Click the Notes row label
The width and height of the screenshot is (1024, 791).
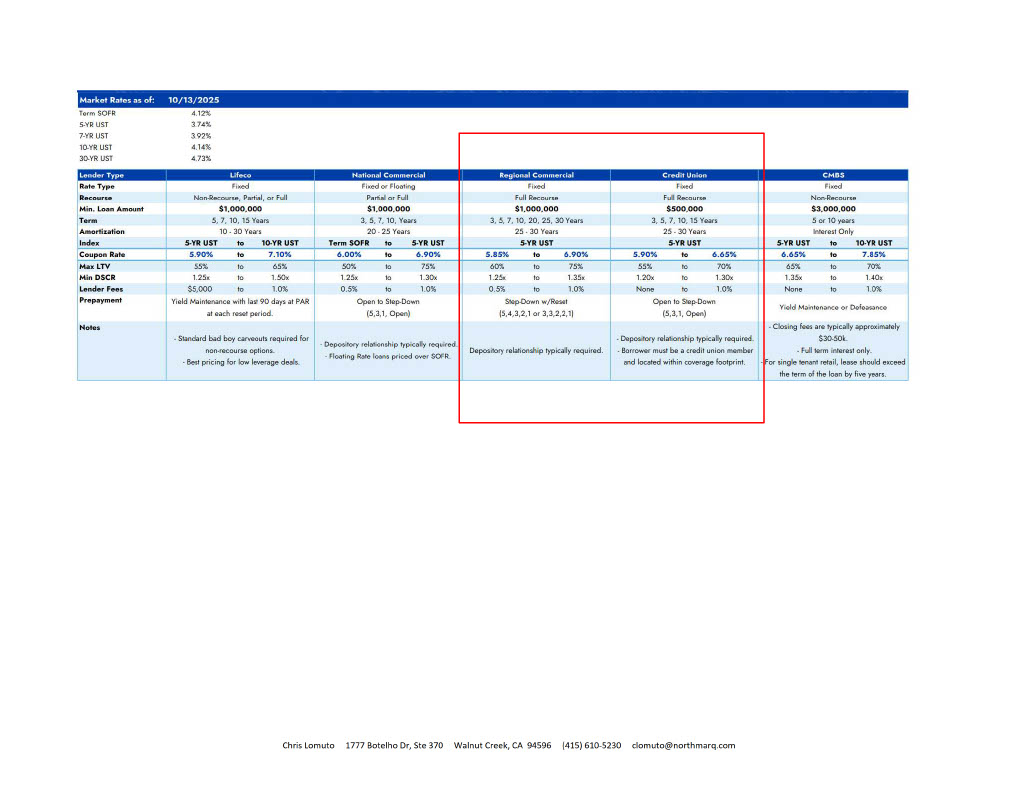point(89,327)
